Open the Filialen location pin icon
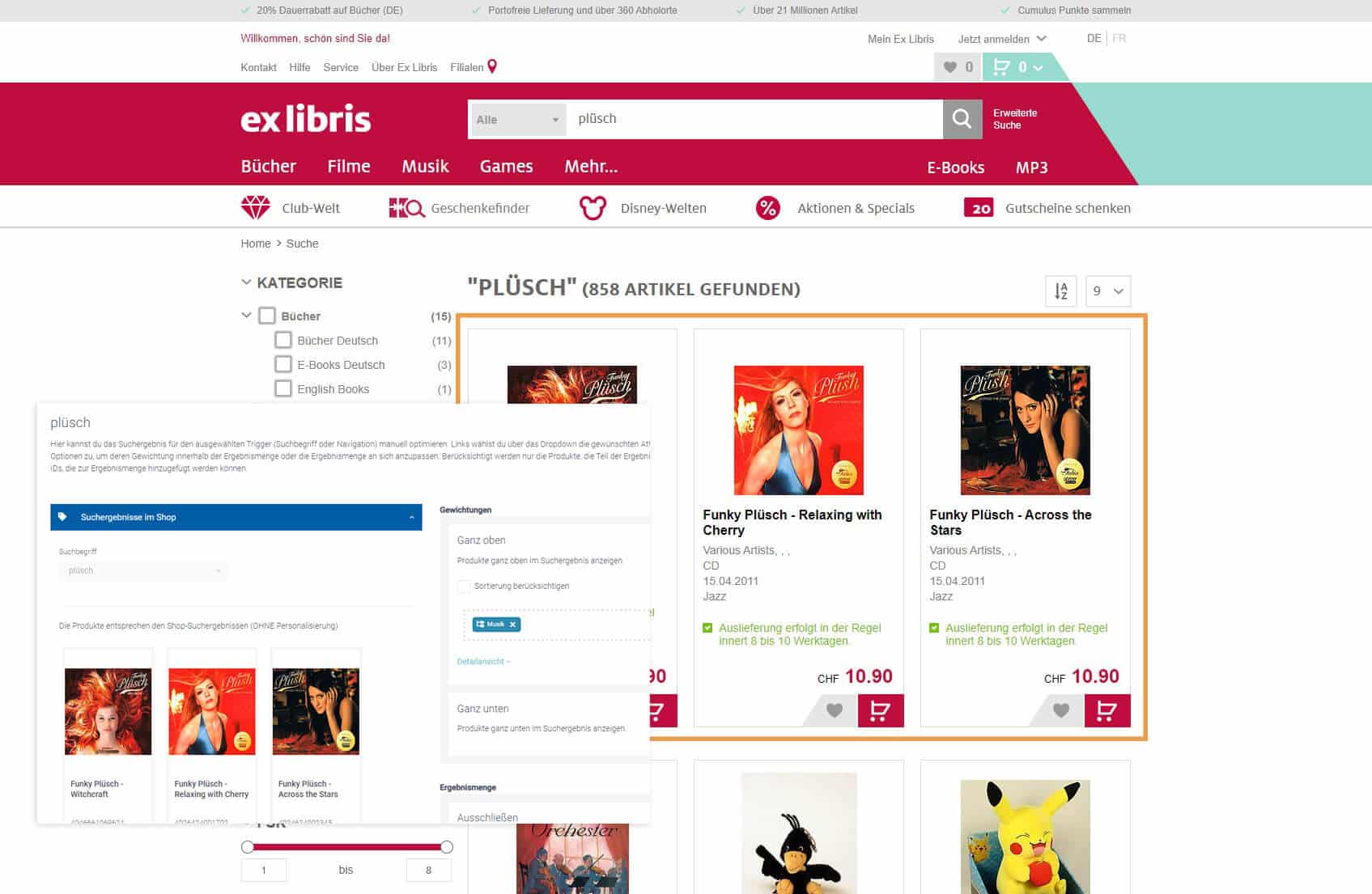 (x=493, y=66)
